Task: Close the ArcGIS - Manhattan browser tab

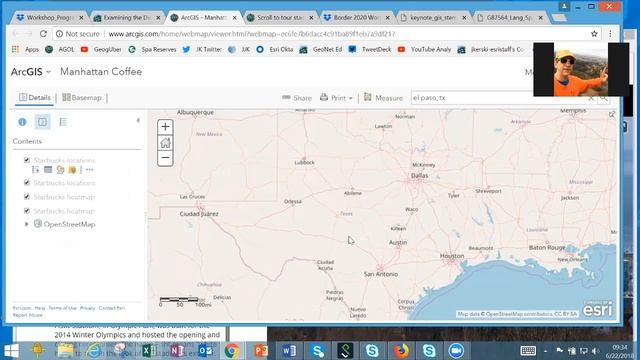Action: [x=235, y=18]
